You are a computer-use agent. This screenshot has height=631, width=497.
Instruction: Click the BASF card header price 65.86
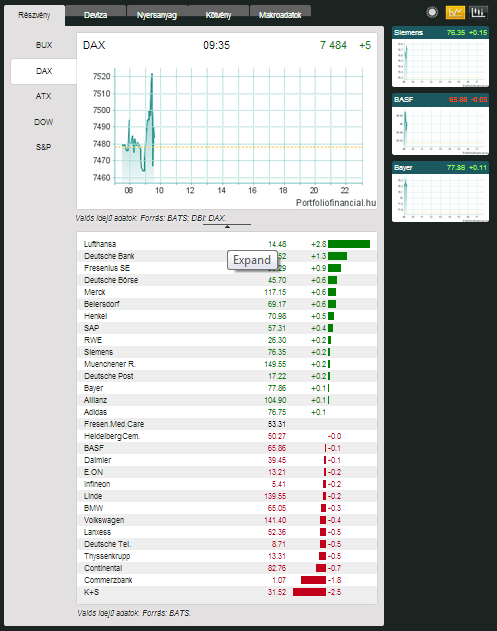click(458, 99)
